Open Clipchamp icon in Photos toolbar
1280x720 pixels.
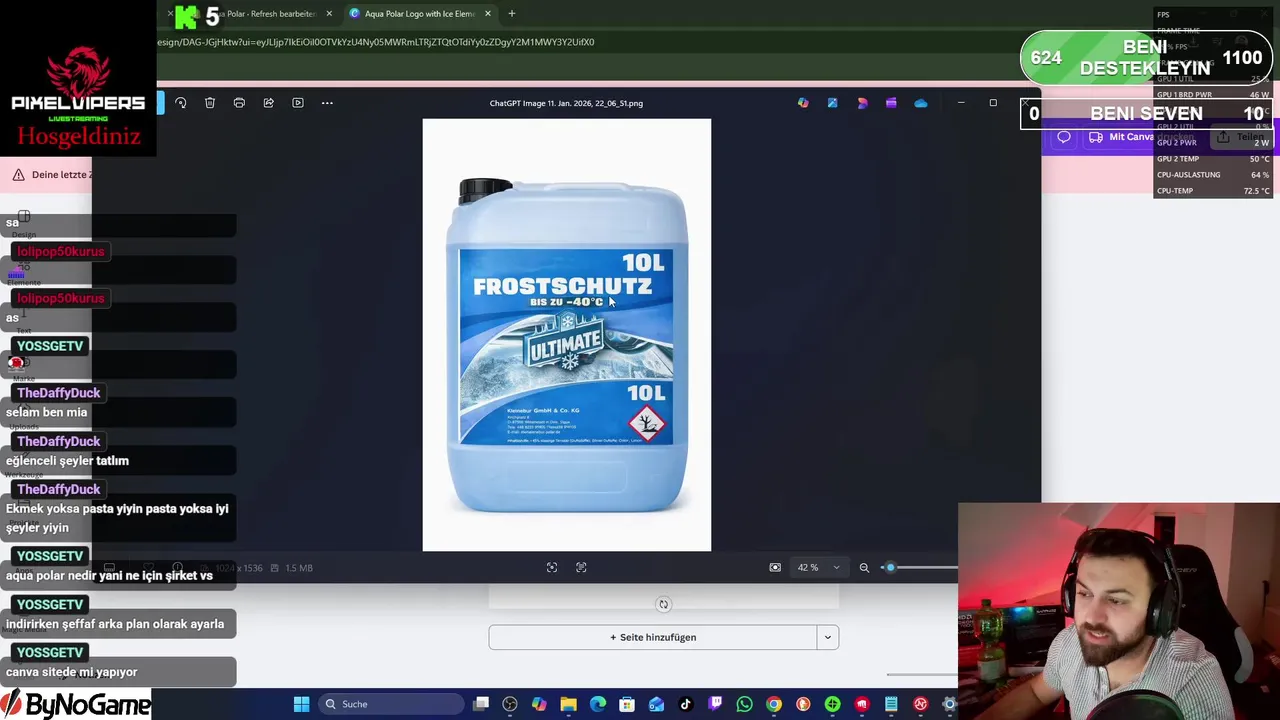tap(891, 103)
